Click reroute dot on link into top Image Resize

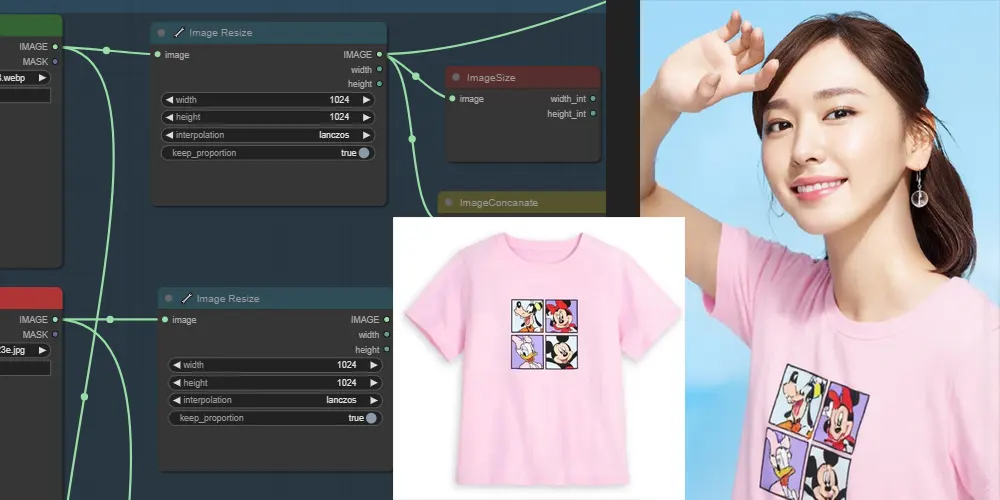(107, 50)
